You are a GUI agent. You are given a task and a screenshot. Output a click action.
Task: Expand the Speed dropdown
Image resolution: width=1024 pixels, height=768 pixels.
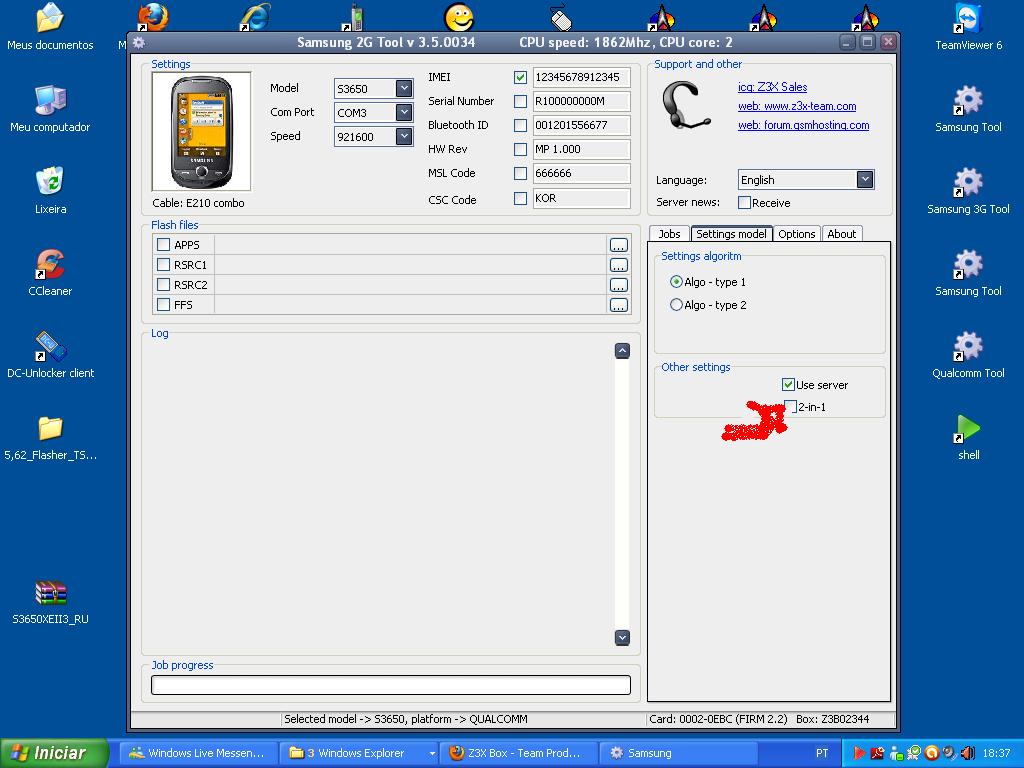point(404,136)
